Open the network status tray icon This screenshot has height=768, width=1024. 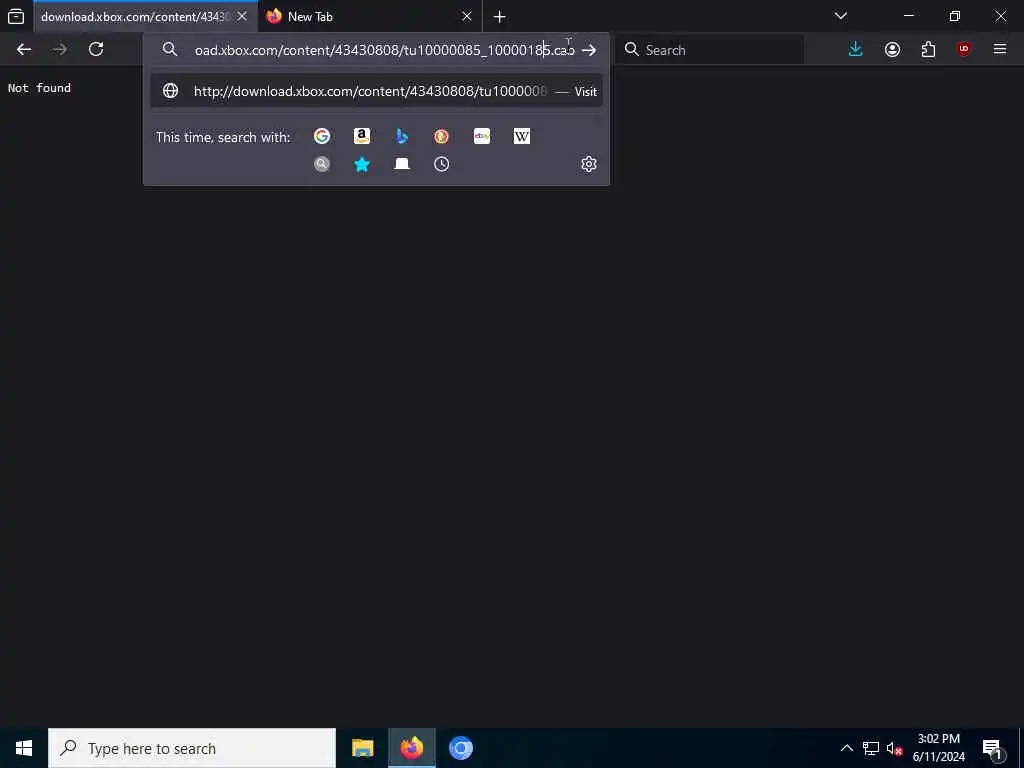[871, 748]
